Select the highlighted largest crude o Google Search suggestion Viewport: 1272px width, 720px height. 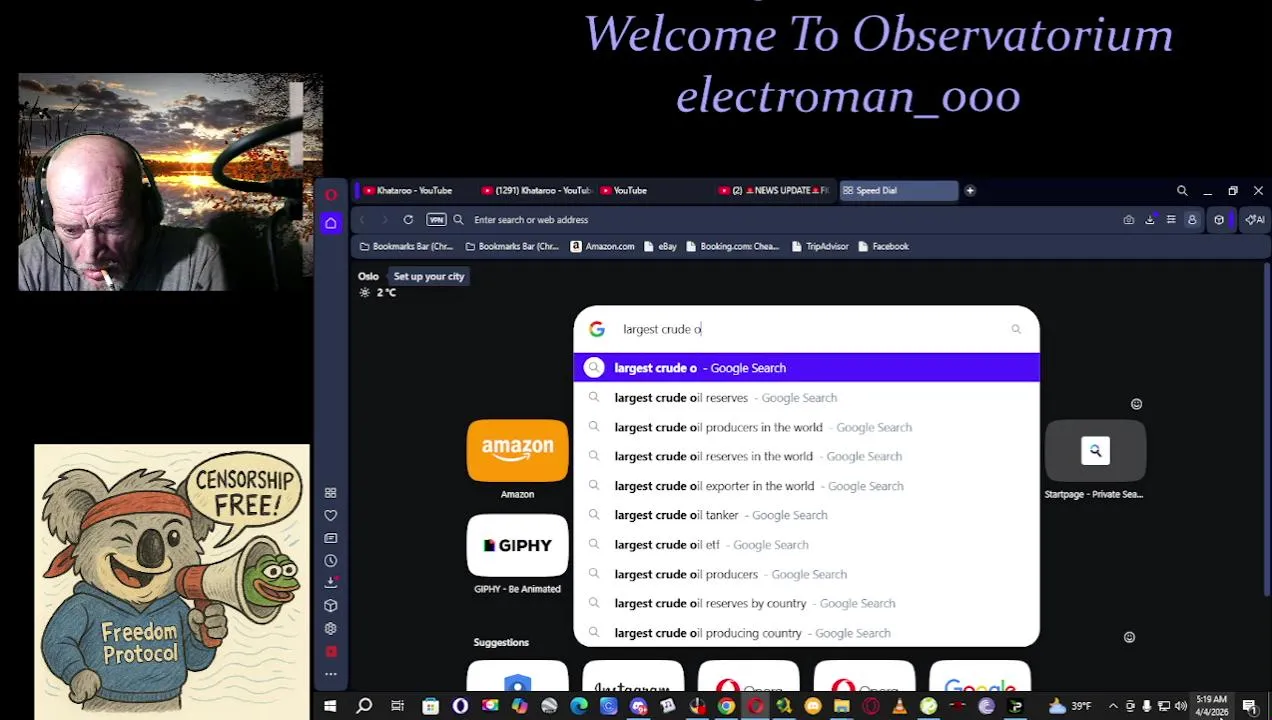click(807, 368)
